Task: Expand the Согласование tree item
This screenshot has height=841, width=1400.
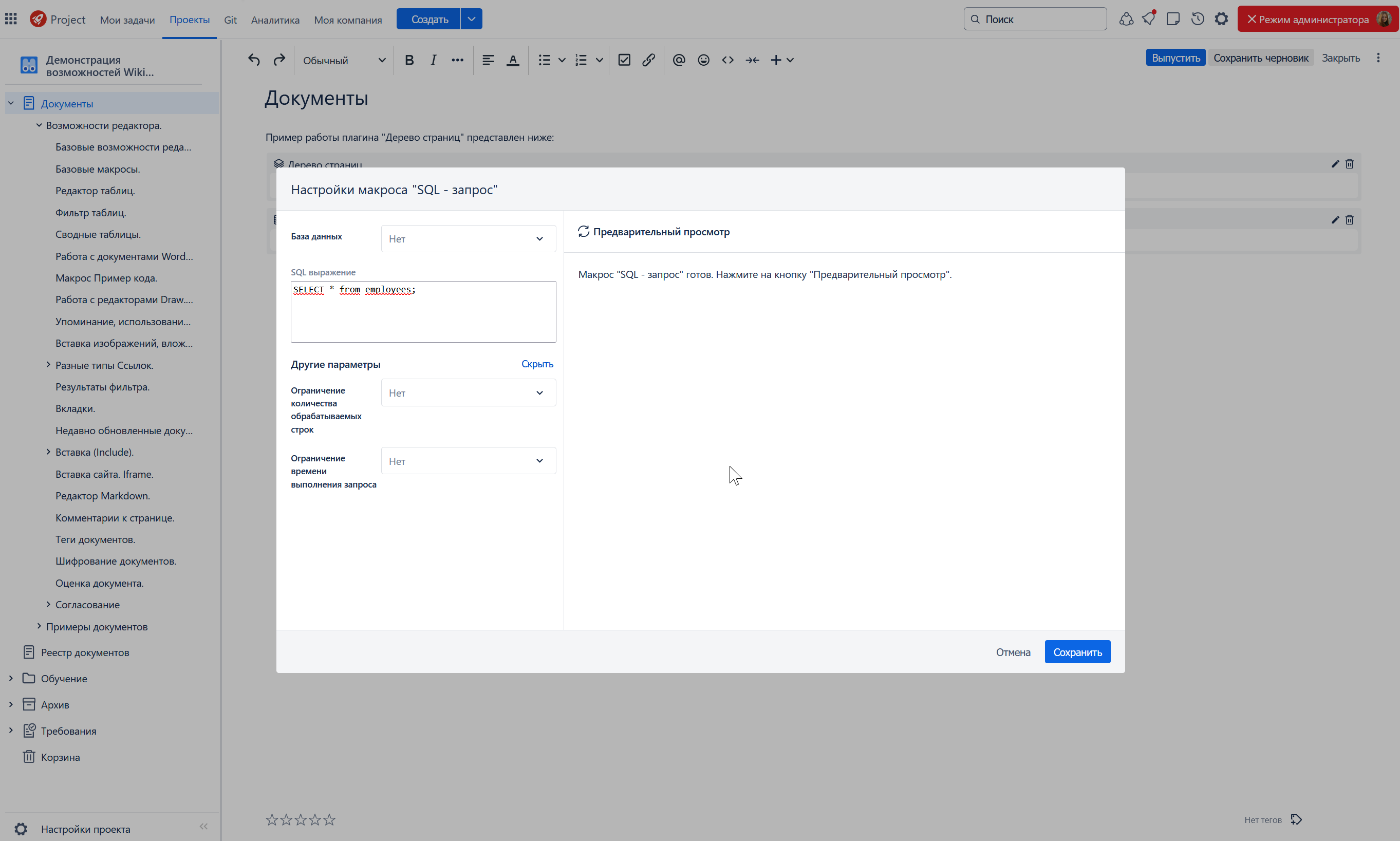Action: pyautogui.click(x=48, y=605)
